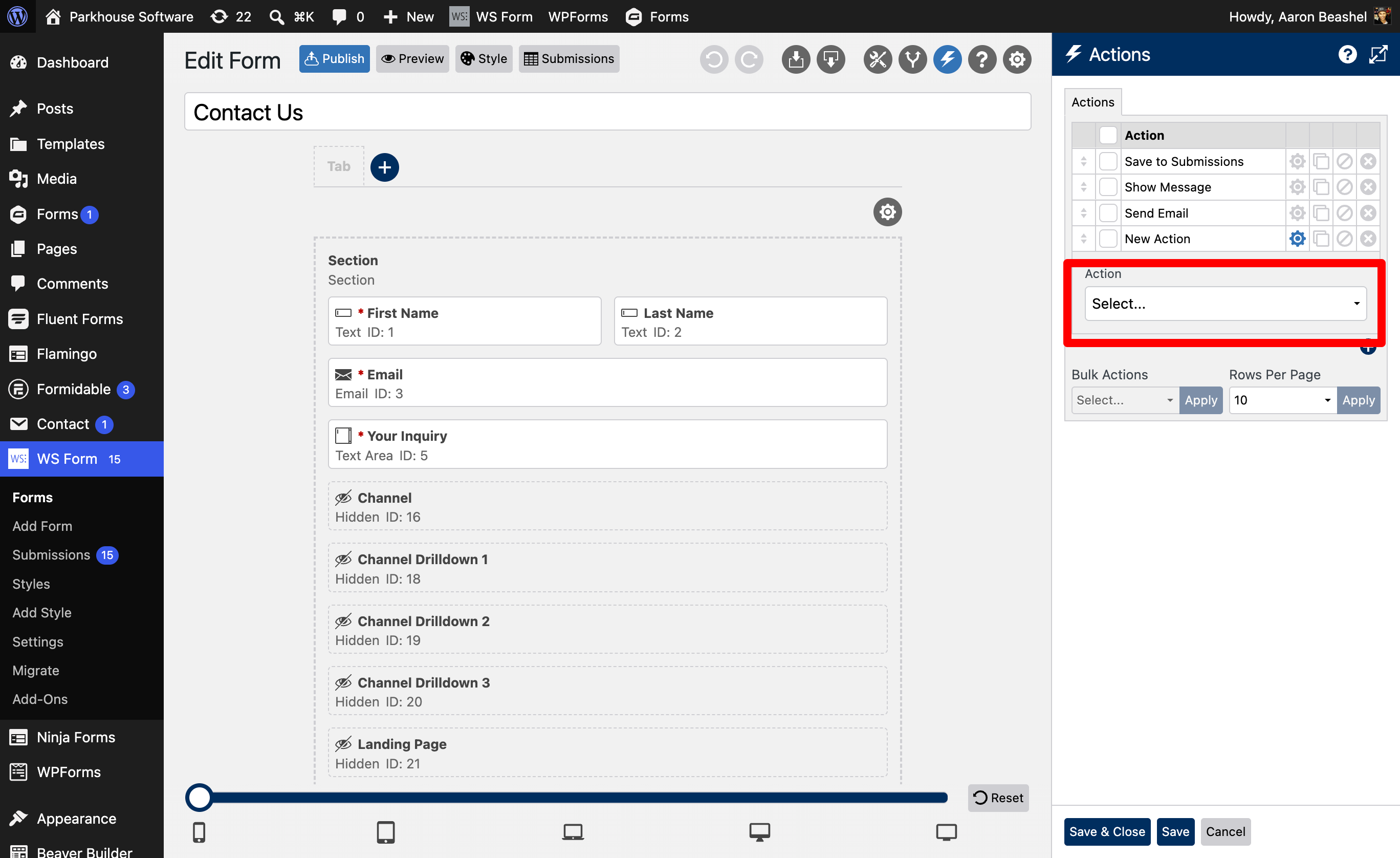This screenshot has height=858, width=1400.
Task: Click the Redo icon in form toolbar
Action: pos(749,59)
